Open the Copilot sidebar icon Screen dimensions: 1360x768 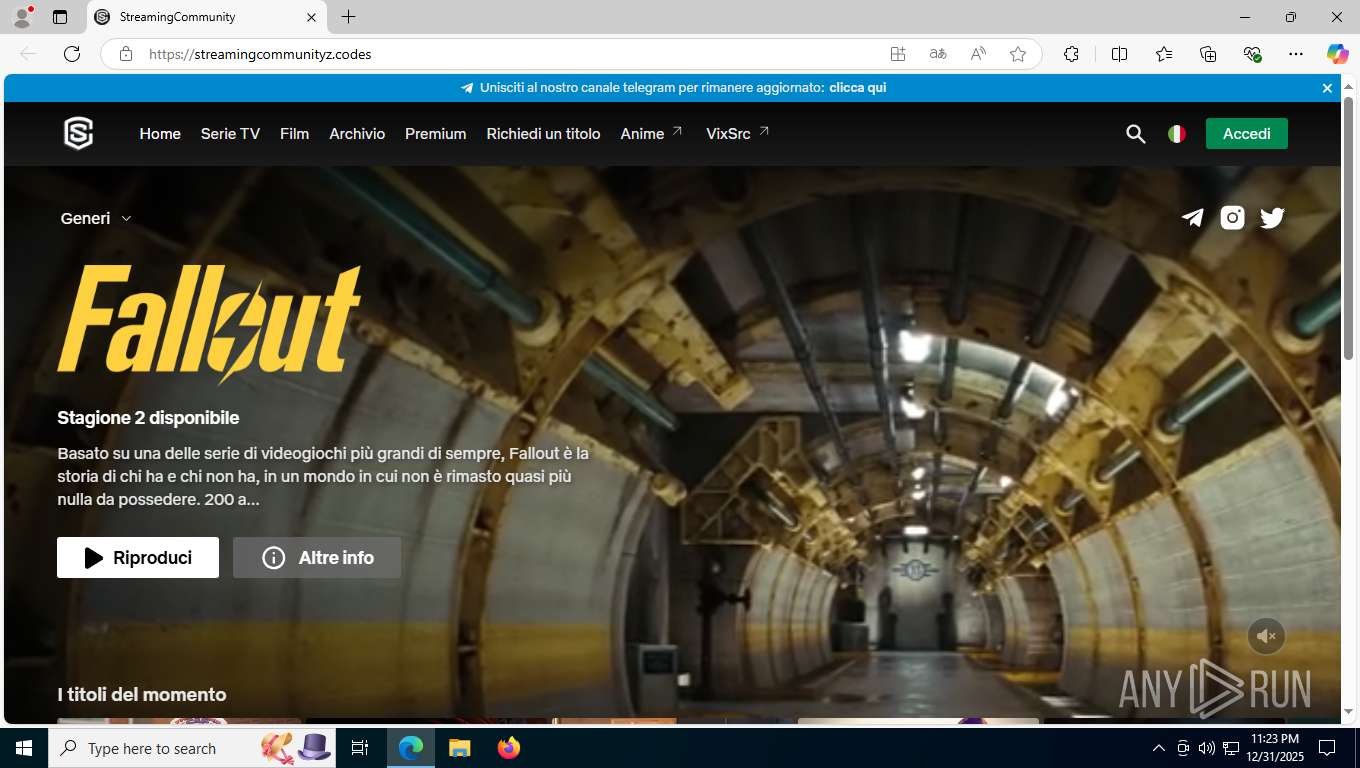(1337, 54)
